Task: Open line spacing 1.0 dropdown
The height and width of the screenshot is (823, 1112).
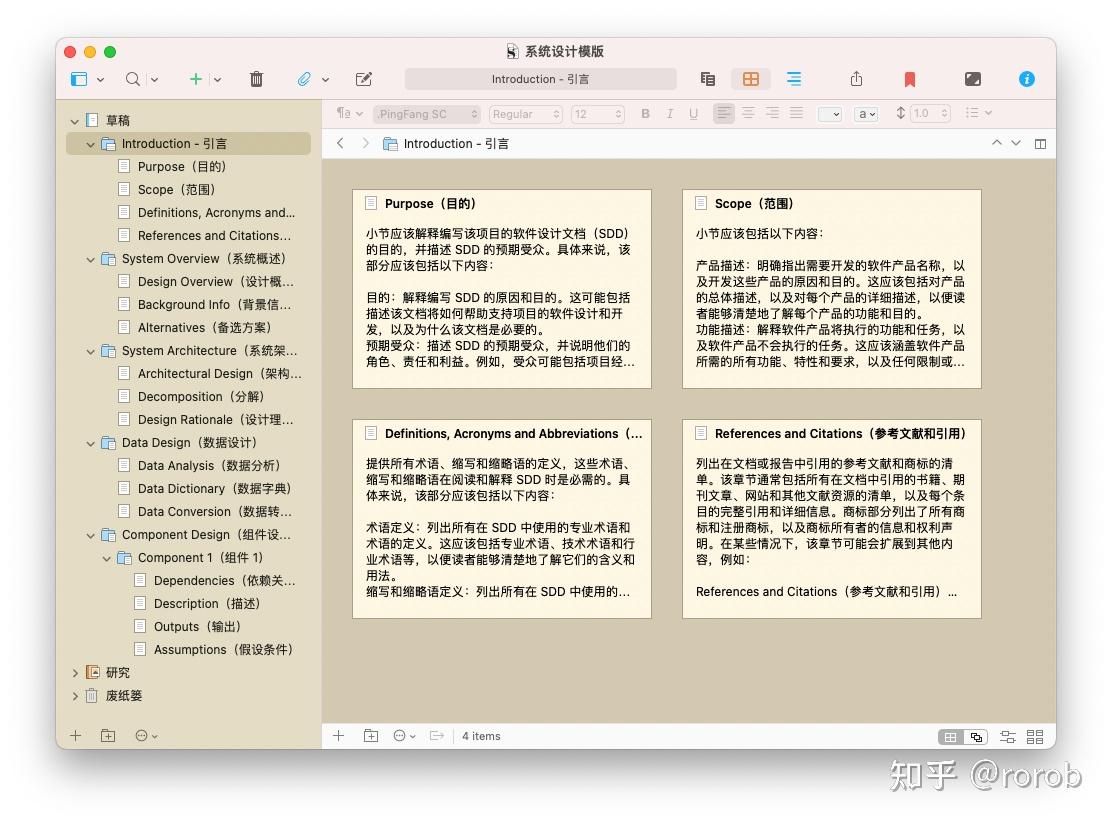Action: 930,114
